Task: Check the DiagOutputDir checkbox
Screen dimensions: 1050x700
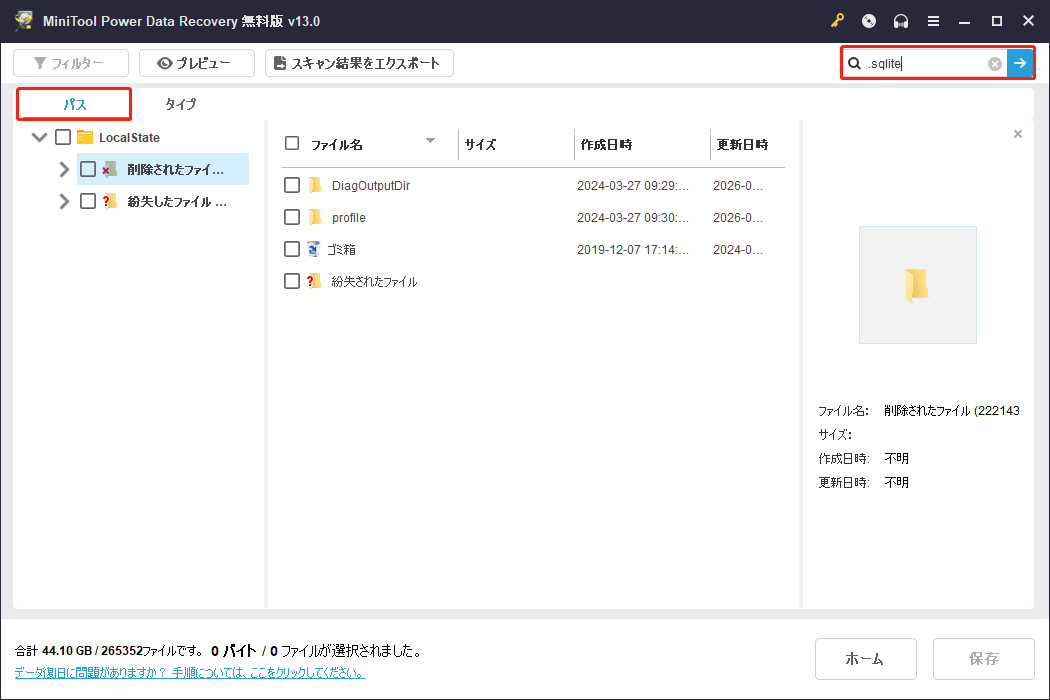Action: click(x=292, y=185)
